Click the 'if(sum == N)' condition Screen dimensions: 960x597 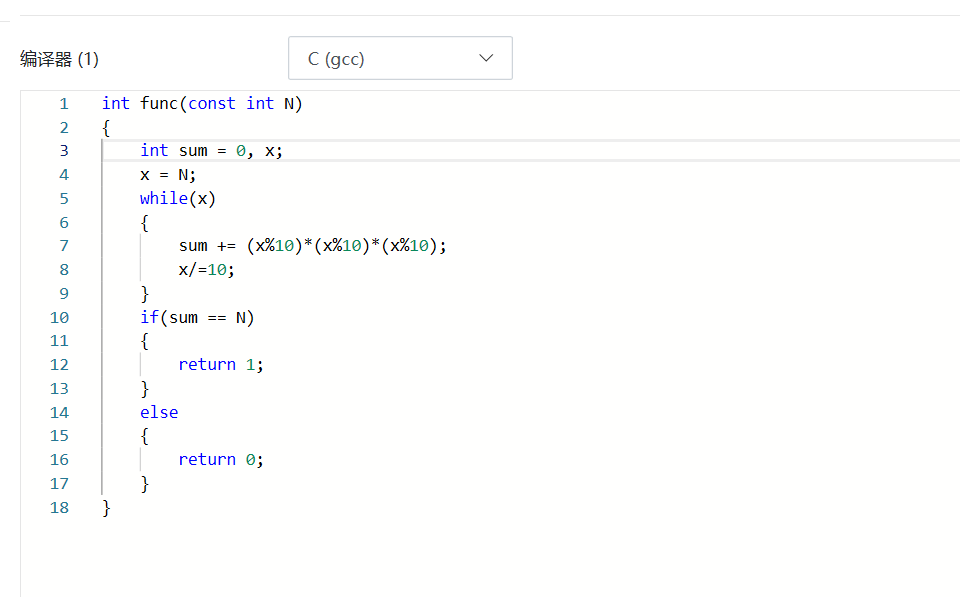[x=197, y=317]
